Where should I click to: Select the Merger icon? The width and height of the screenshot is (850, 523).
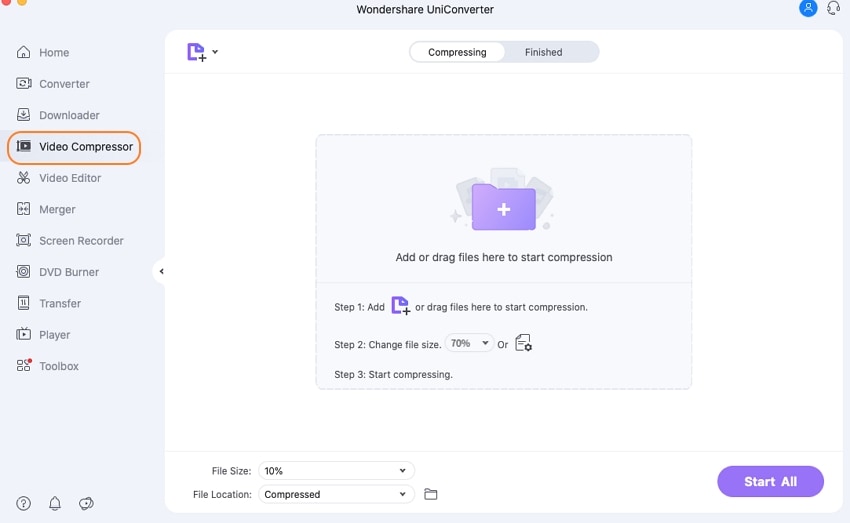coord(23,209)
